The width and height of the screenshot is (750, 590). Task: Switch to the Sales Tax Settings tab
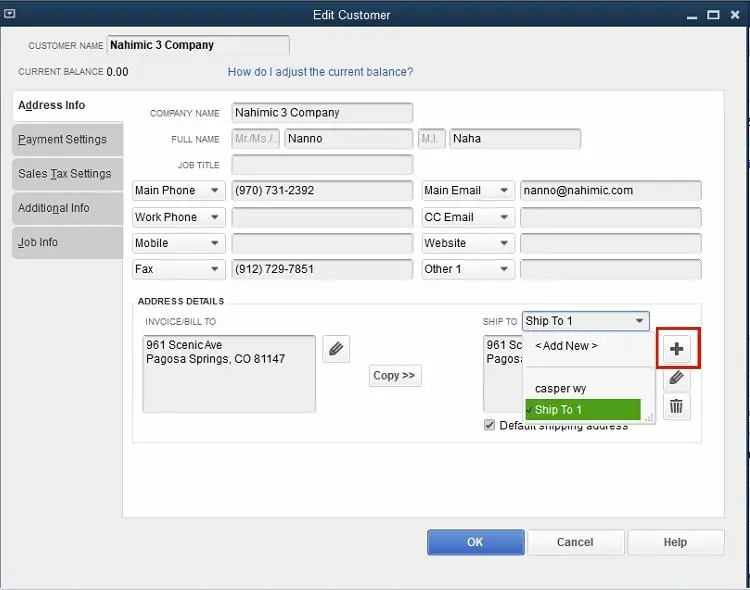click(67, 174)
